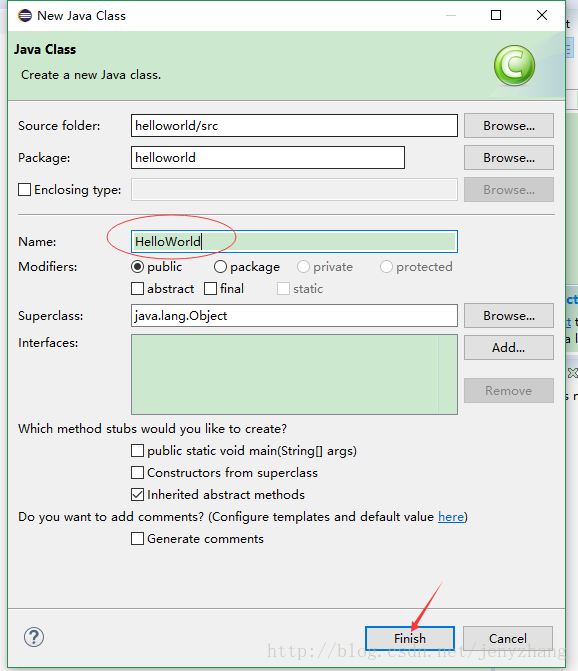Click Add to add an interface
This screenshot has height=671, width=578.
[x=509, y=347]
